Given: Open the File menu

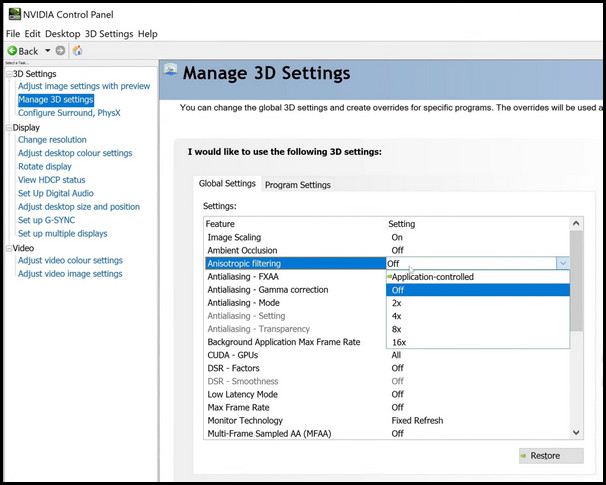Looking at the screenshot, I should click(x=13, y=34).
